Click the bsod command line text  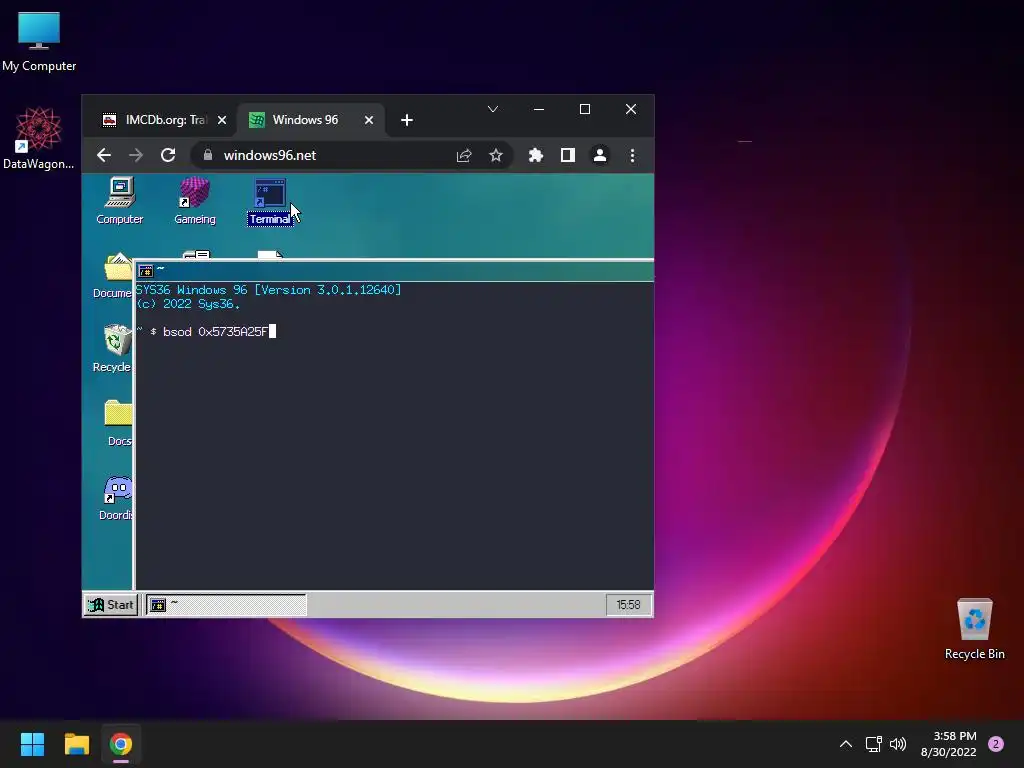(215, 332)
